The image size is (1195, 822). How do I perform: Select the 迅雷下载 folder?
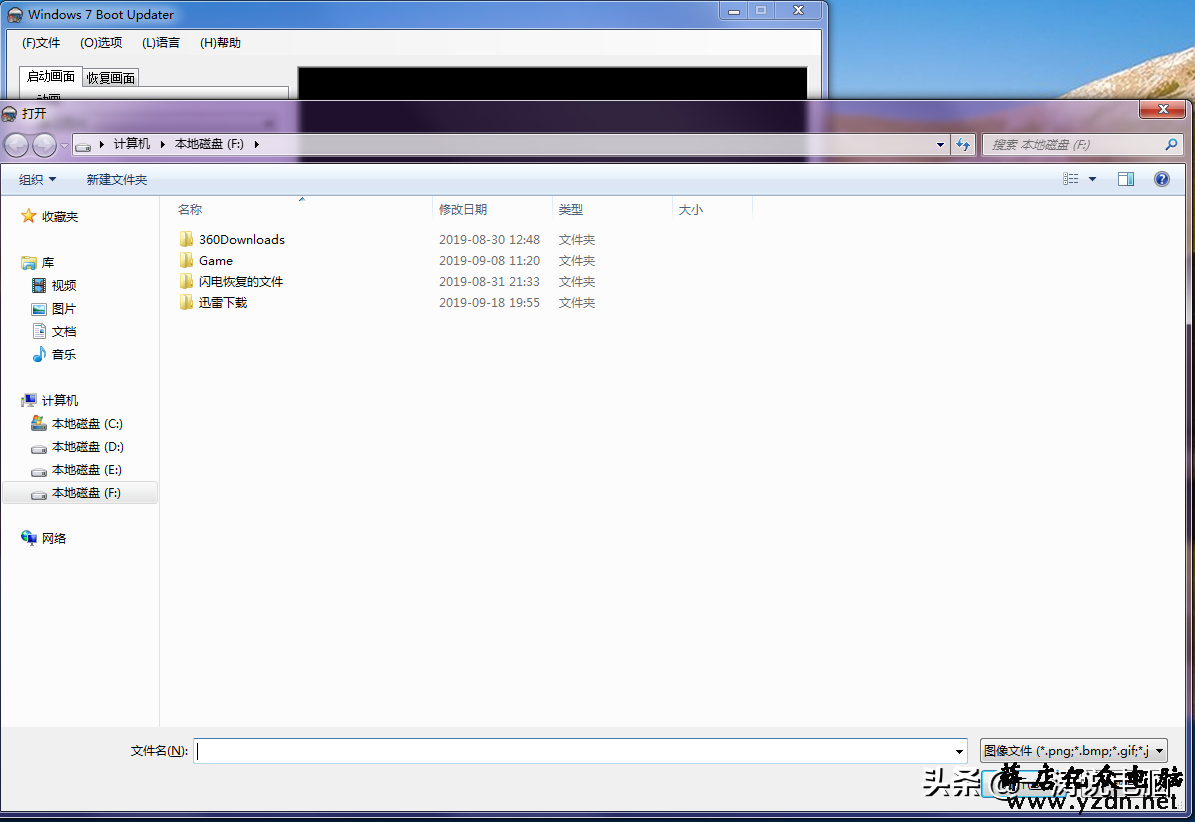pos(223,302)
